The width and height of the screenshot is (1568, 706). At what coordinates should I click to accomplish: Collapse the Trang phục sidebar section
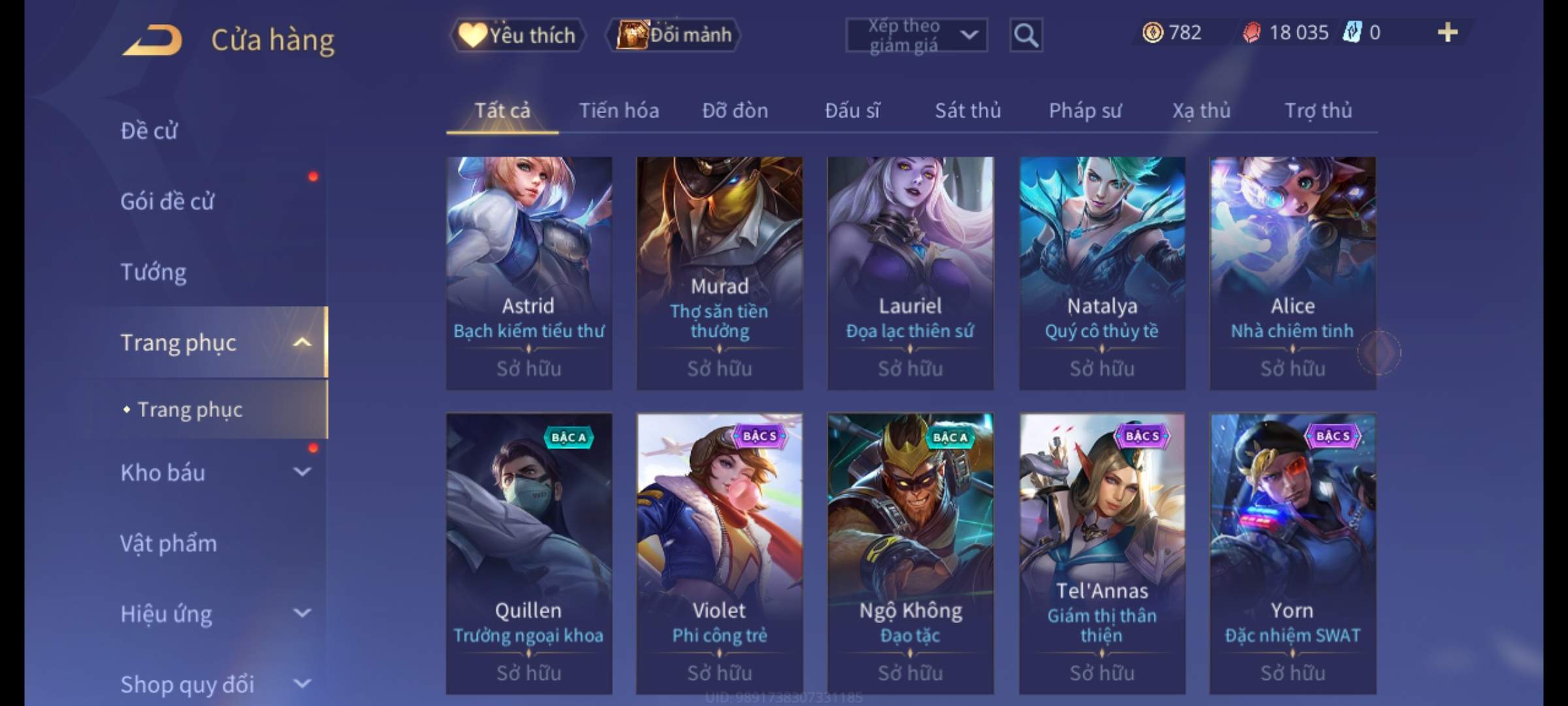(302, 343)
